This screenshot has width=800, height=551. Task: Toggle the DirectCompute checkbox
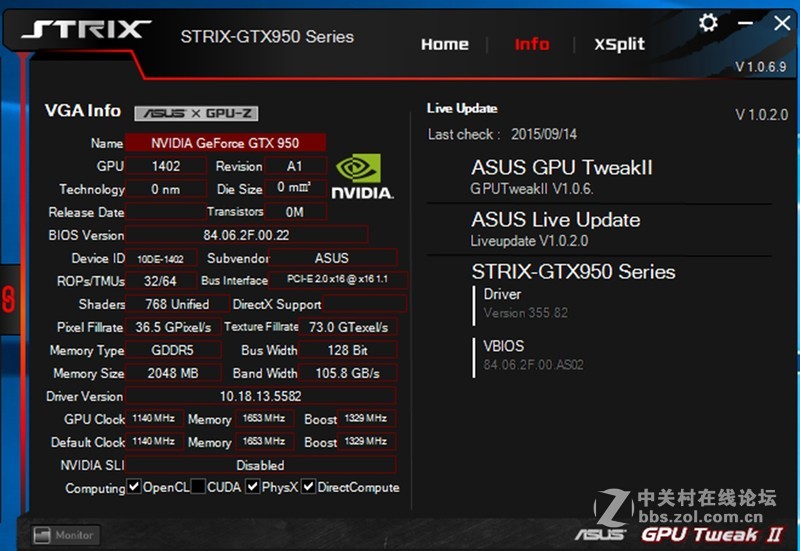coord(308,487)
